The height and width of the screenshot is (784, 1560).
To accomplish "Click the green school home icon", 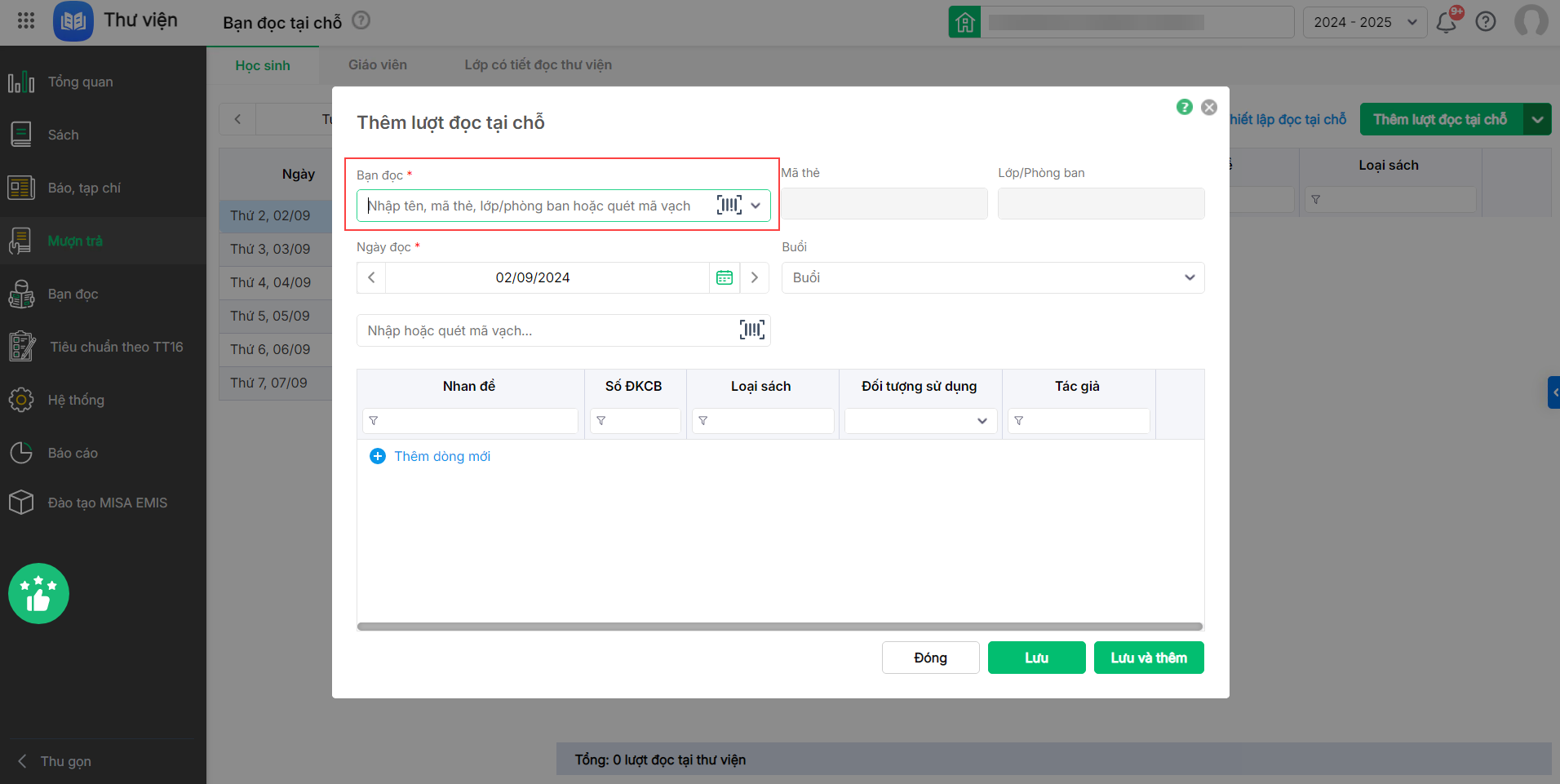I will [964, 22].
